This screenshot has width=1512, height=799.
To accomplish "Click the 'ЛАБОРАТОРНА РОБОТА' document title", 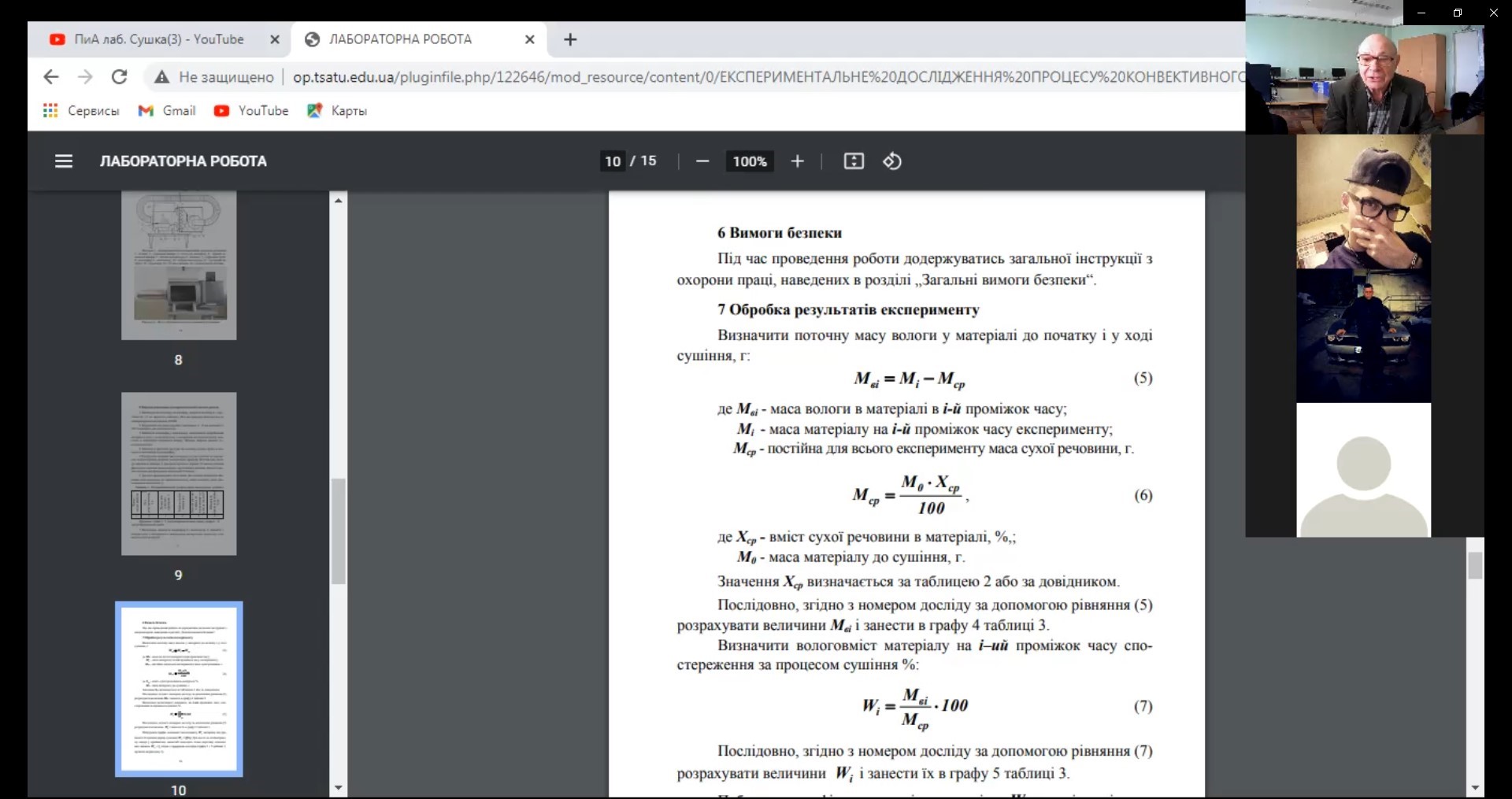I will 183,161.
